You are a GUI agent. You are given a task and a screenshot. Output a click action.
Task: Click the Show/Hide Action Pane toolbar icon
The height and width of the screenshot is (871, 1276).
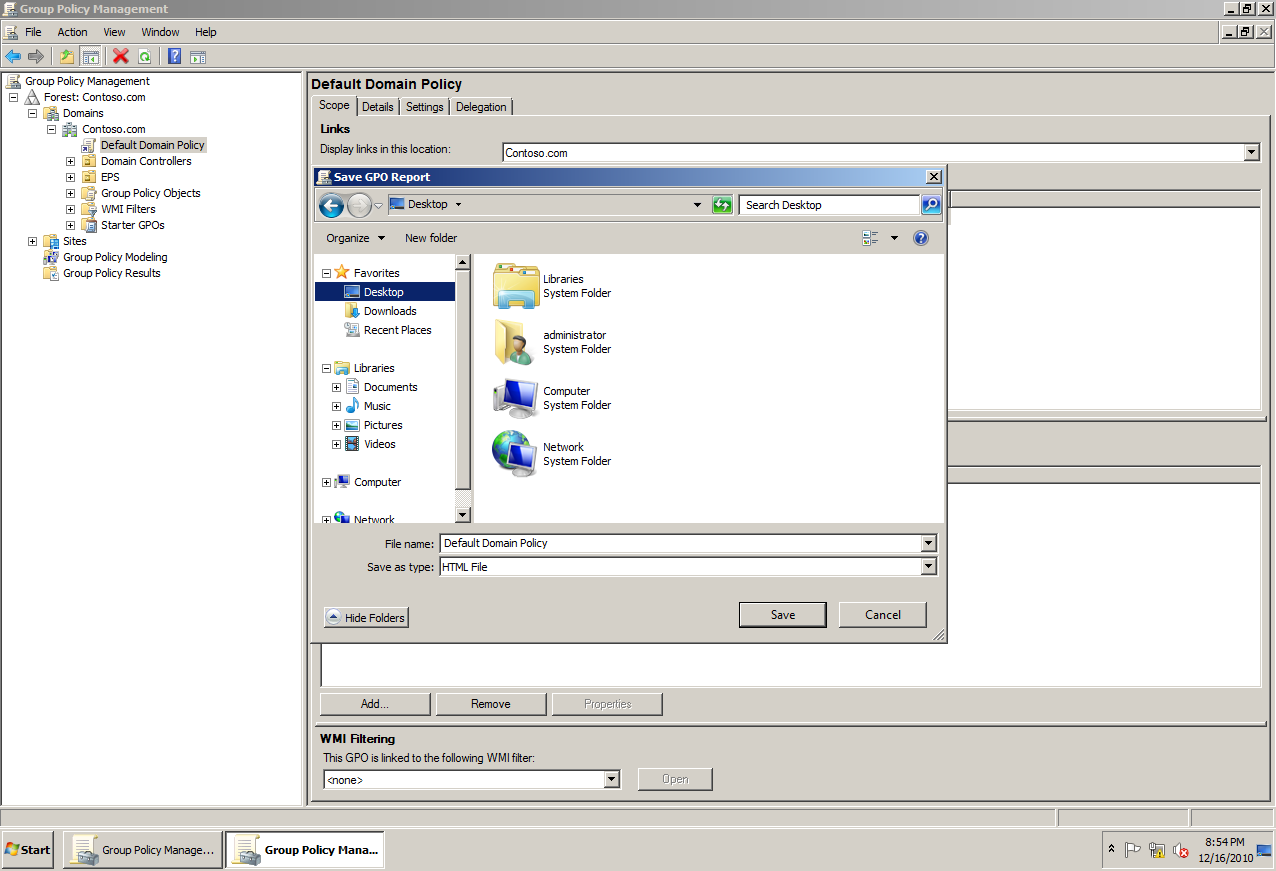click(197, 56)
